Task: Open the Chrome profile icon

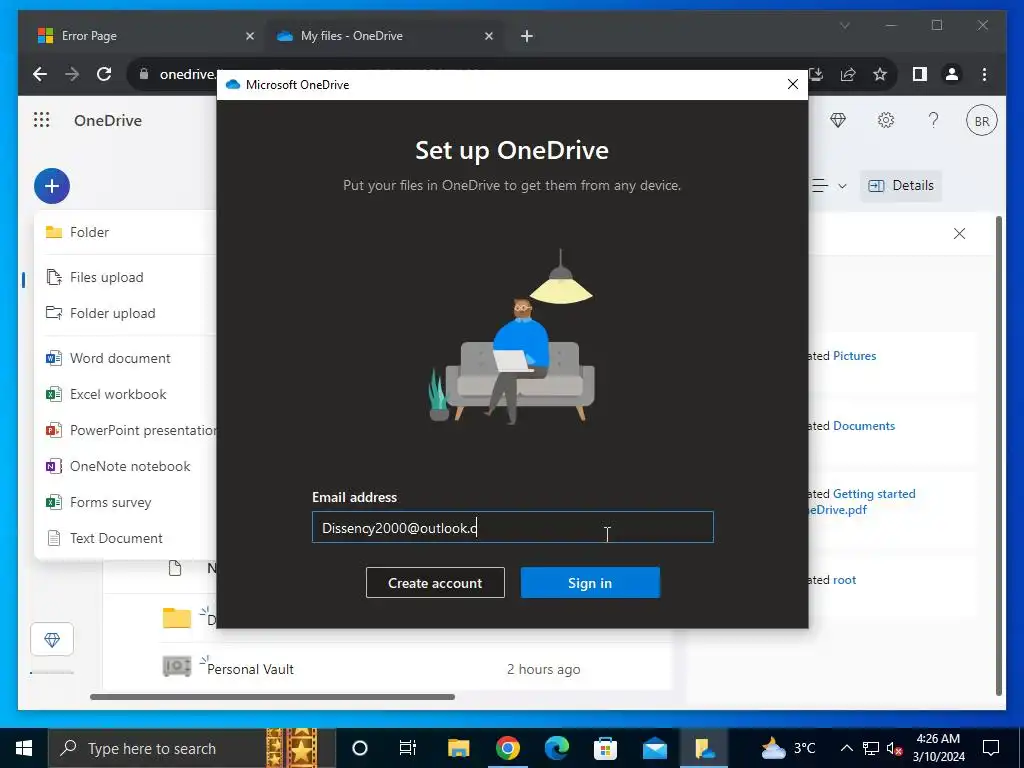Action: point(952,74)
